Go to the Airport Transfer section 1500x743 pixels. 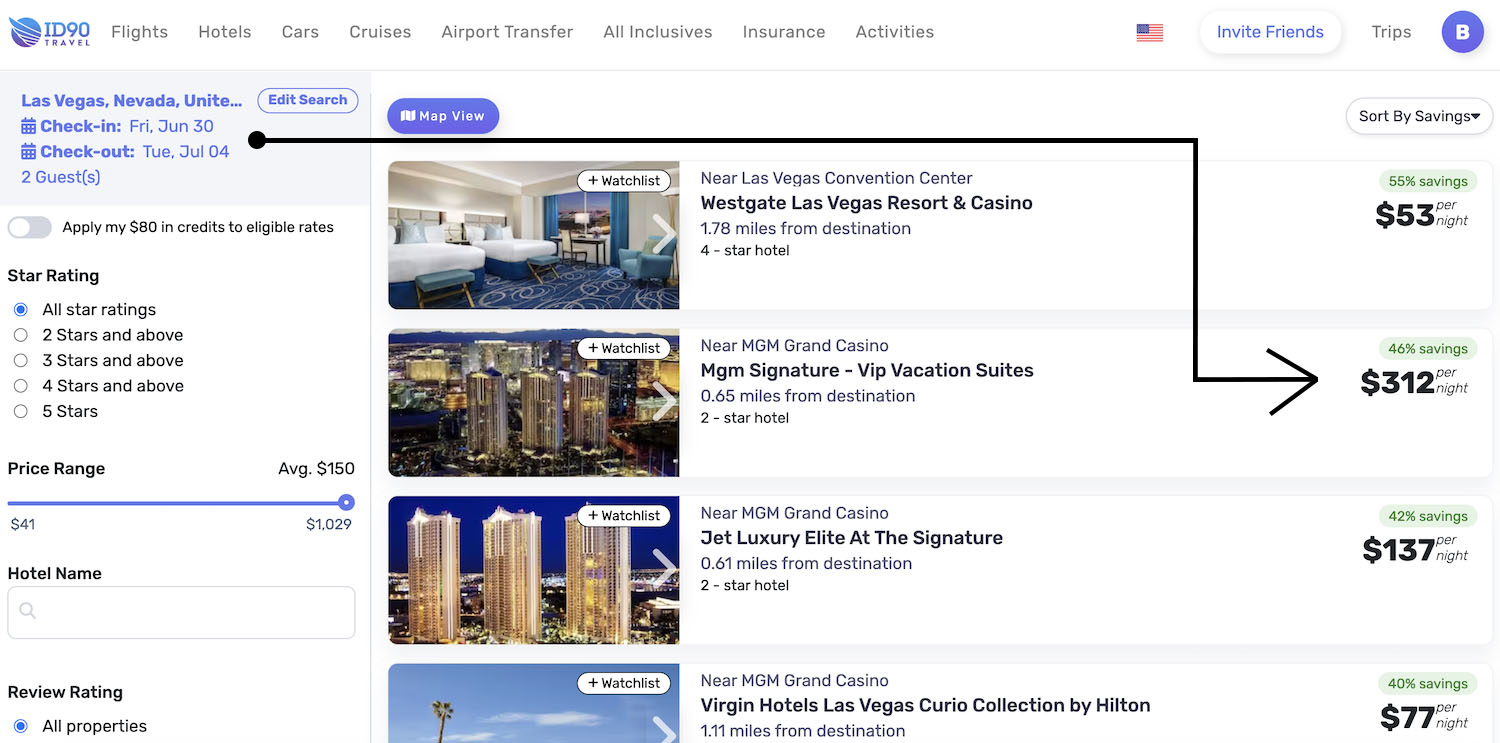click(507, 32)
